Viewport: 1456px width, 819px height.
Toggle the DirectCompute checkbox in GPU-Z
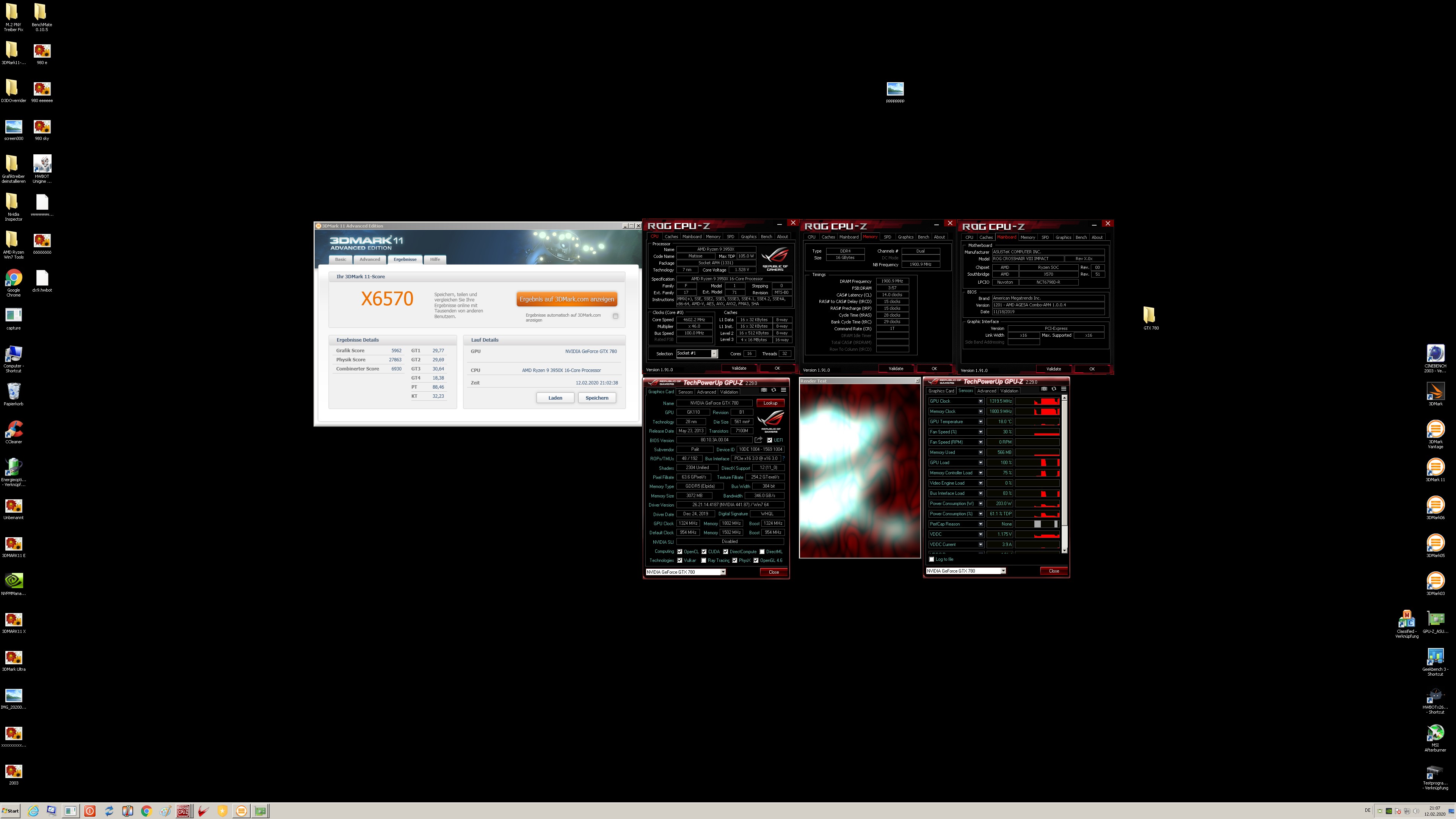coord(725,552)
